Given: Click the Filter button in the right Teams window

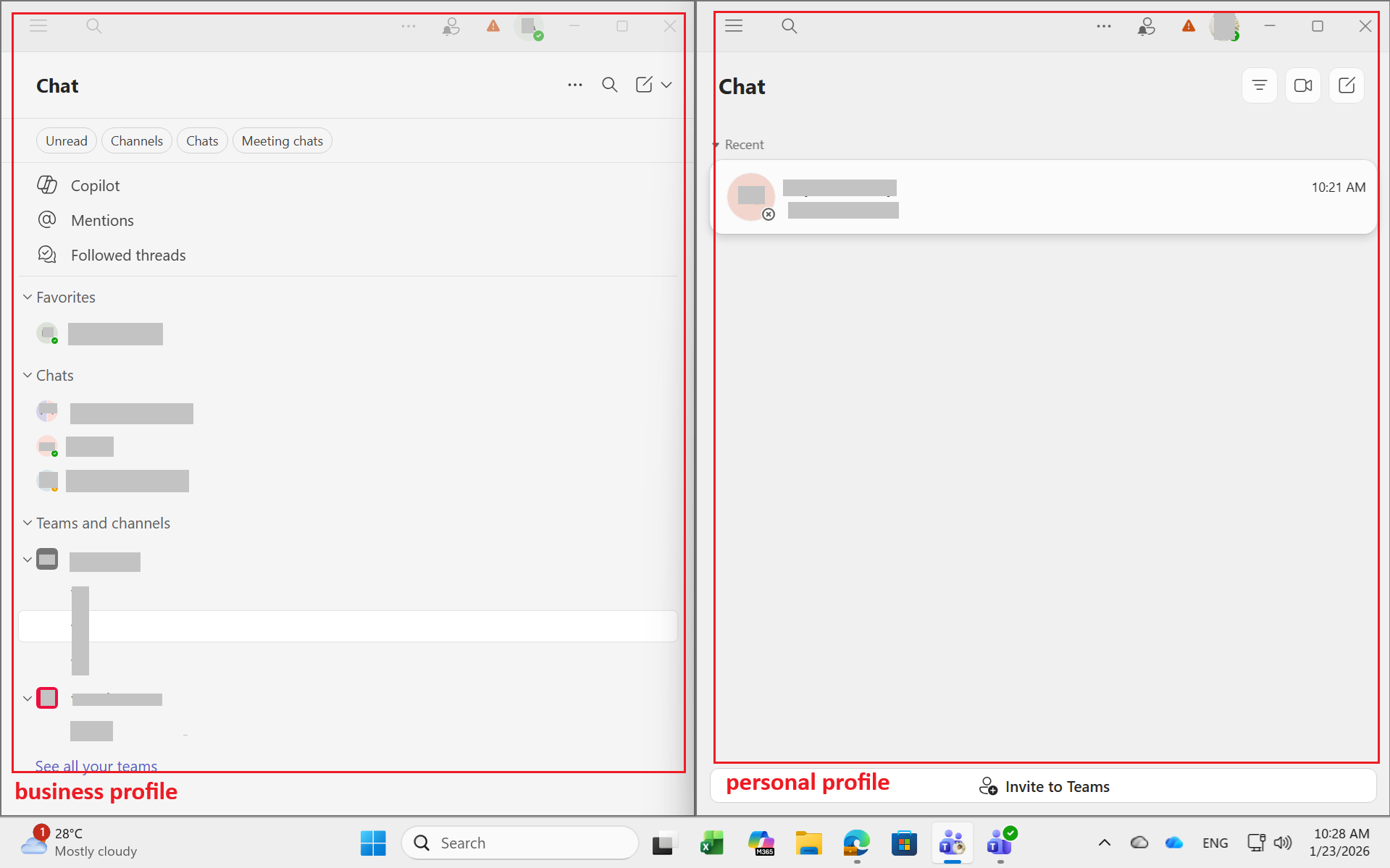Looking at the screenshot, I should point(1260,85).
